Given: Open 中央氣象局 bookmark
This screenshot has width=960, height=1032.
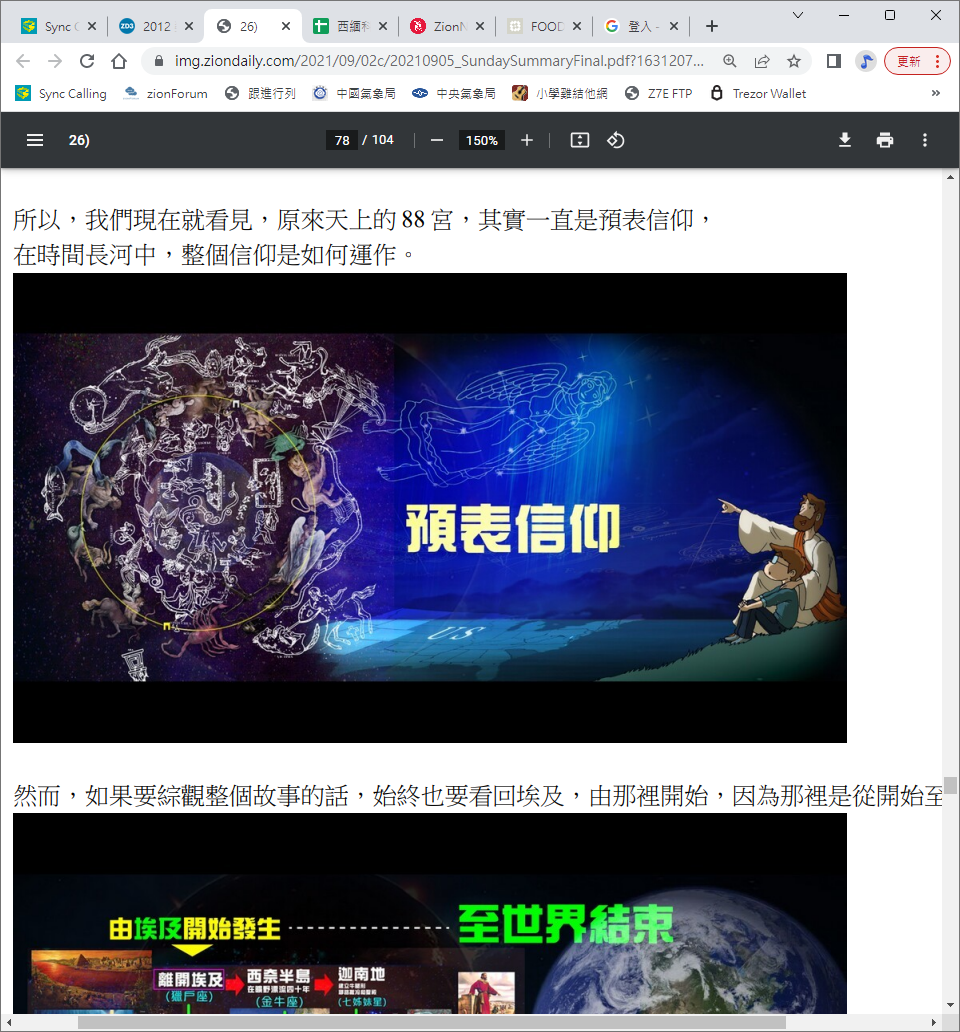Looking at the screenshot, I should pos(454,93).
